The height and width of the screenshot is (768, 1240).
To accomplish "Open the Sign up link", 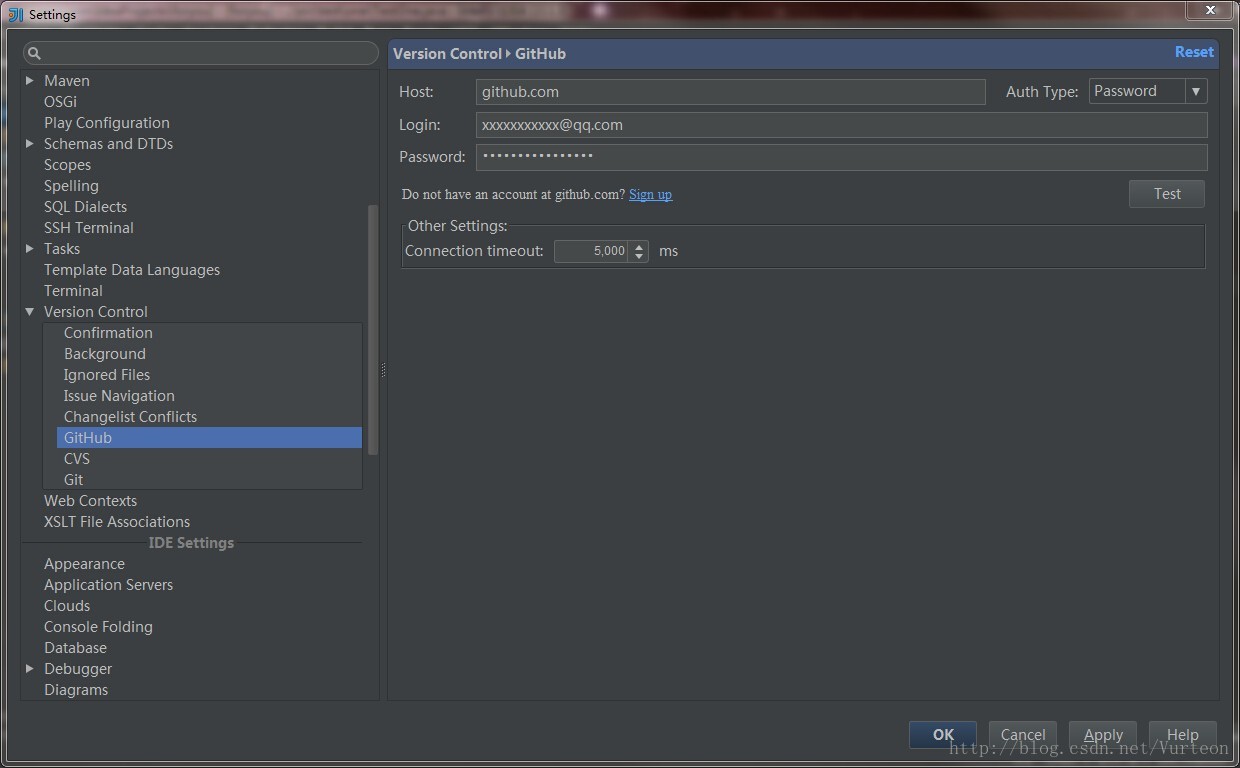I will pos(650,194).
